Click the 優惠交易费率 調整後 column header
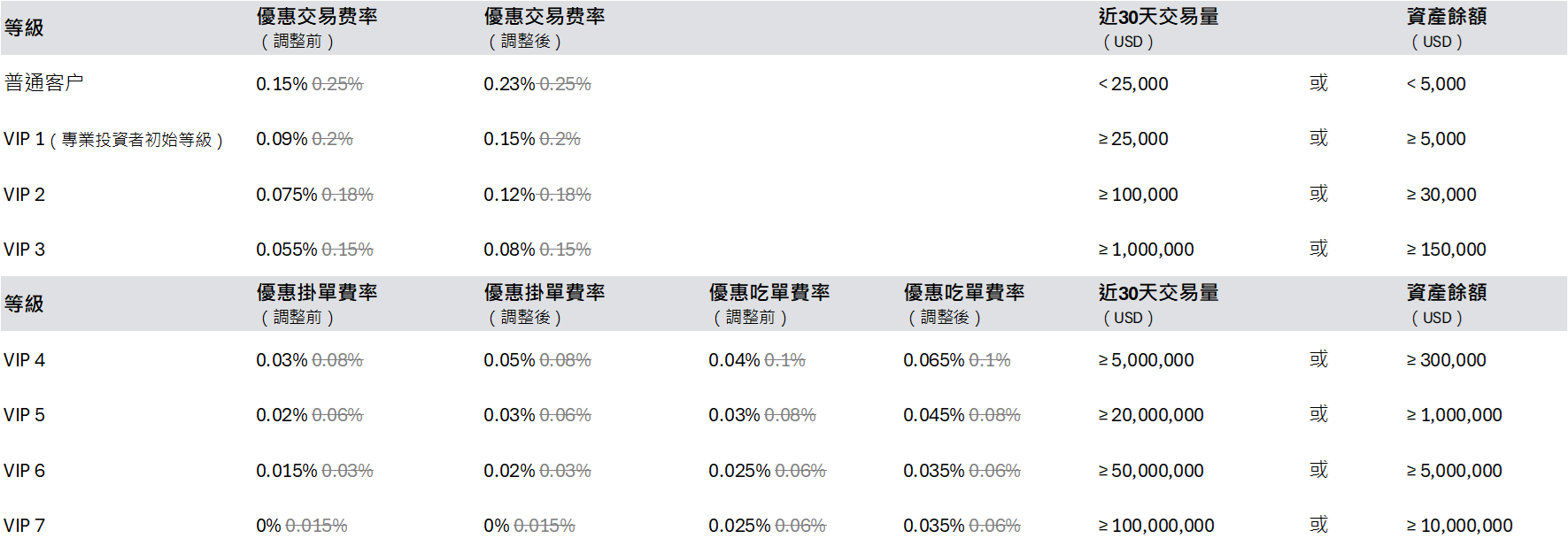 coord(545,28)
